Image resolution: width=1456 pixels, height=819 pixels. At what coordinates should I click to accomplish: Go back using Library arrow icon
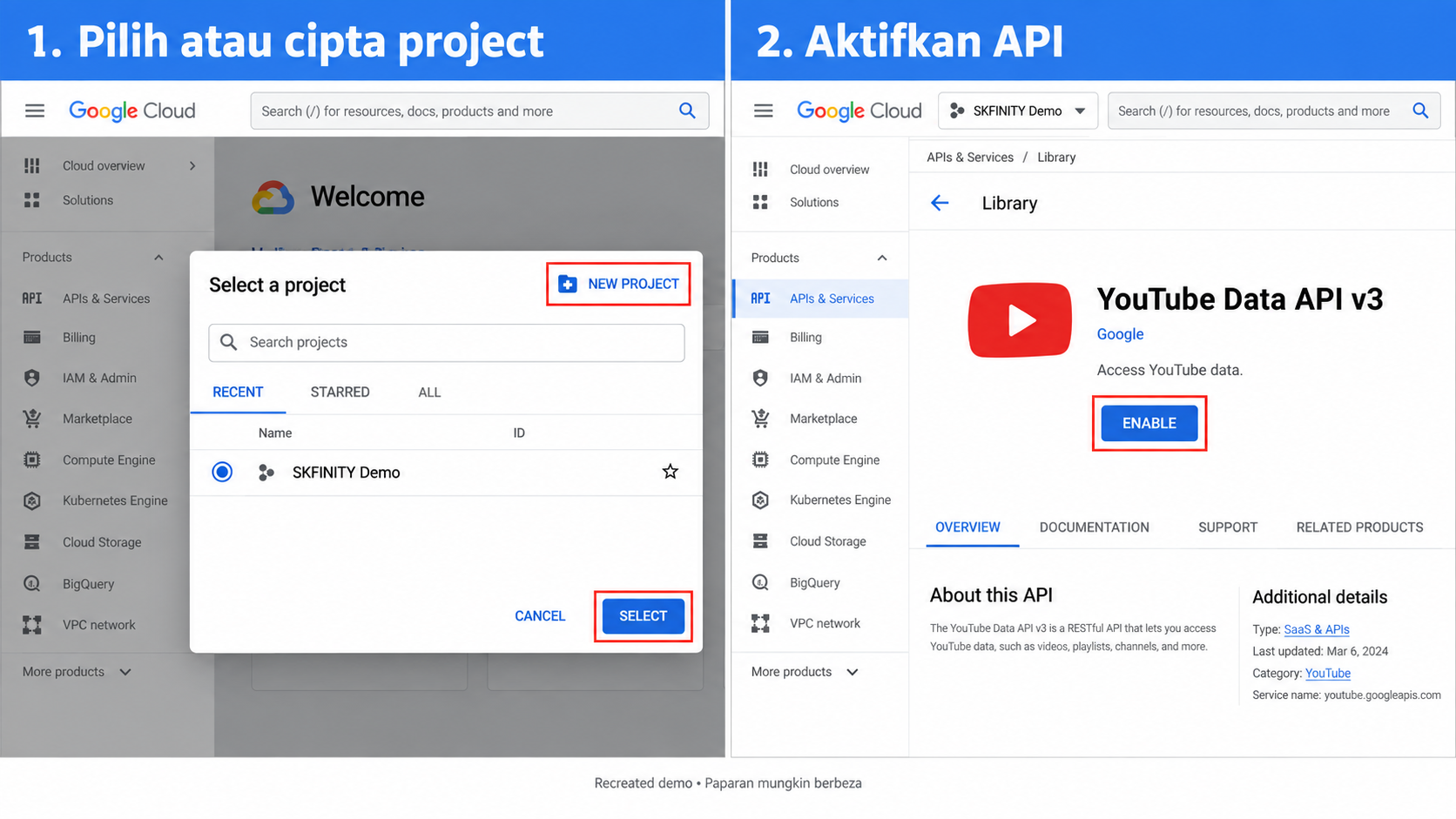940,203
